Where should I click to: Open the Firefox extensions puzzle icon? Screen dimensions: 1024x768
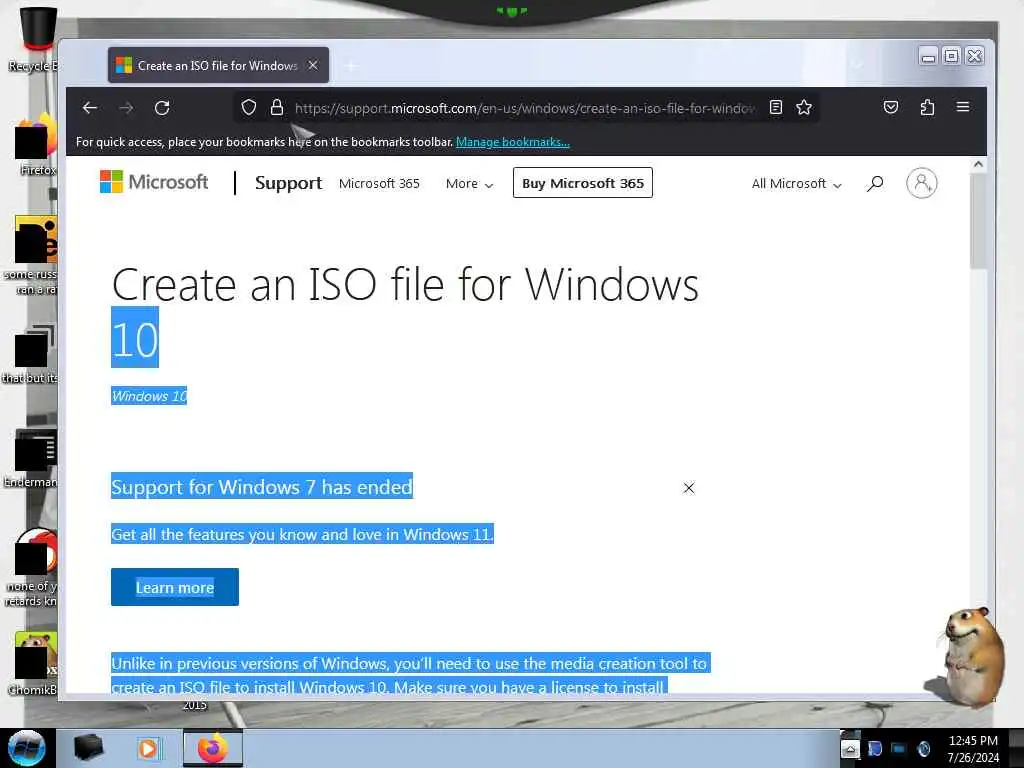pyautogui.click(x=927, y=107)
